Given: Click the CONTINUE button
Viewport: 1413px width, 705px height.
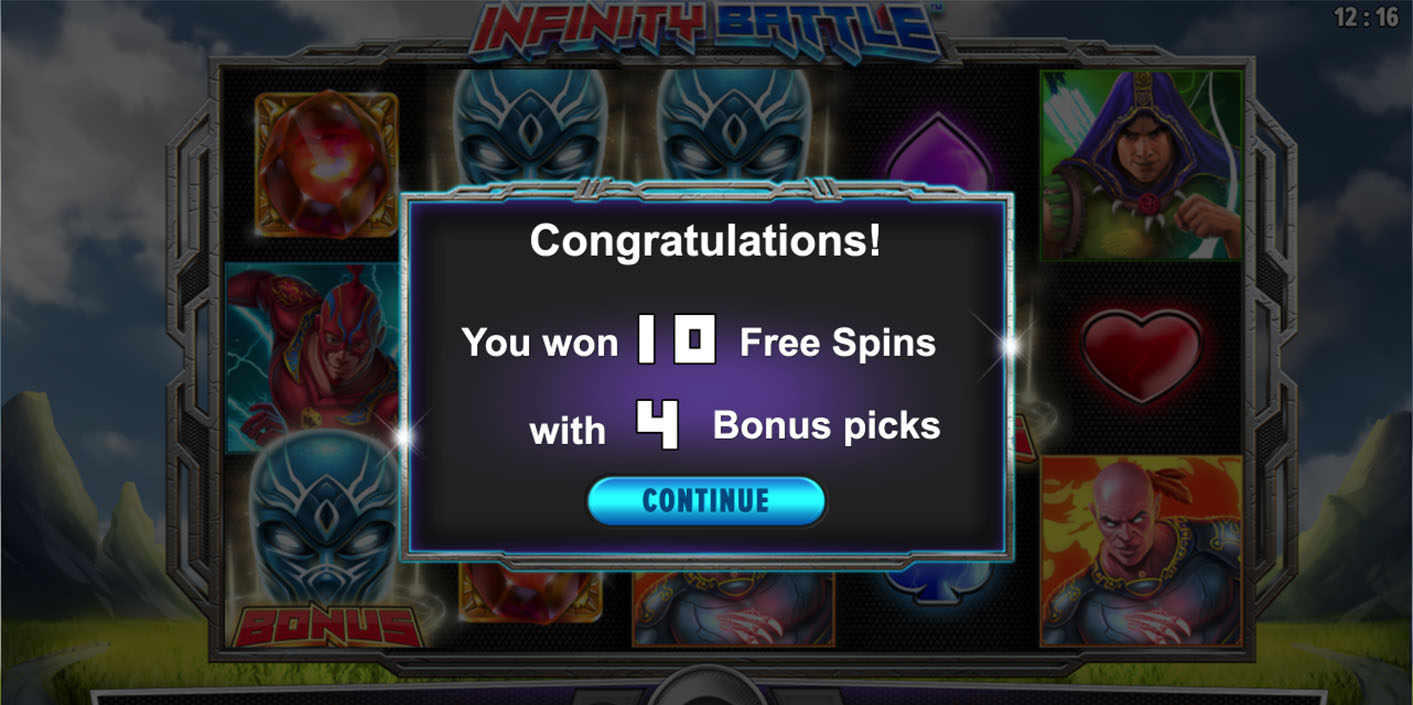Looking at the screenshot, I should pyautogui.click(x=706, y=501).
